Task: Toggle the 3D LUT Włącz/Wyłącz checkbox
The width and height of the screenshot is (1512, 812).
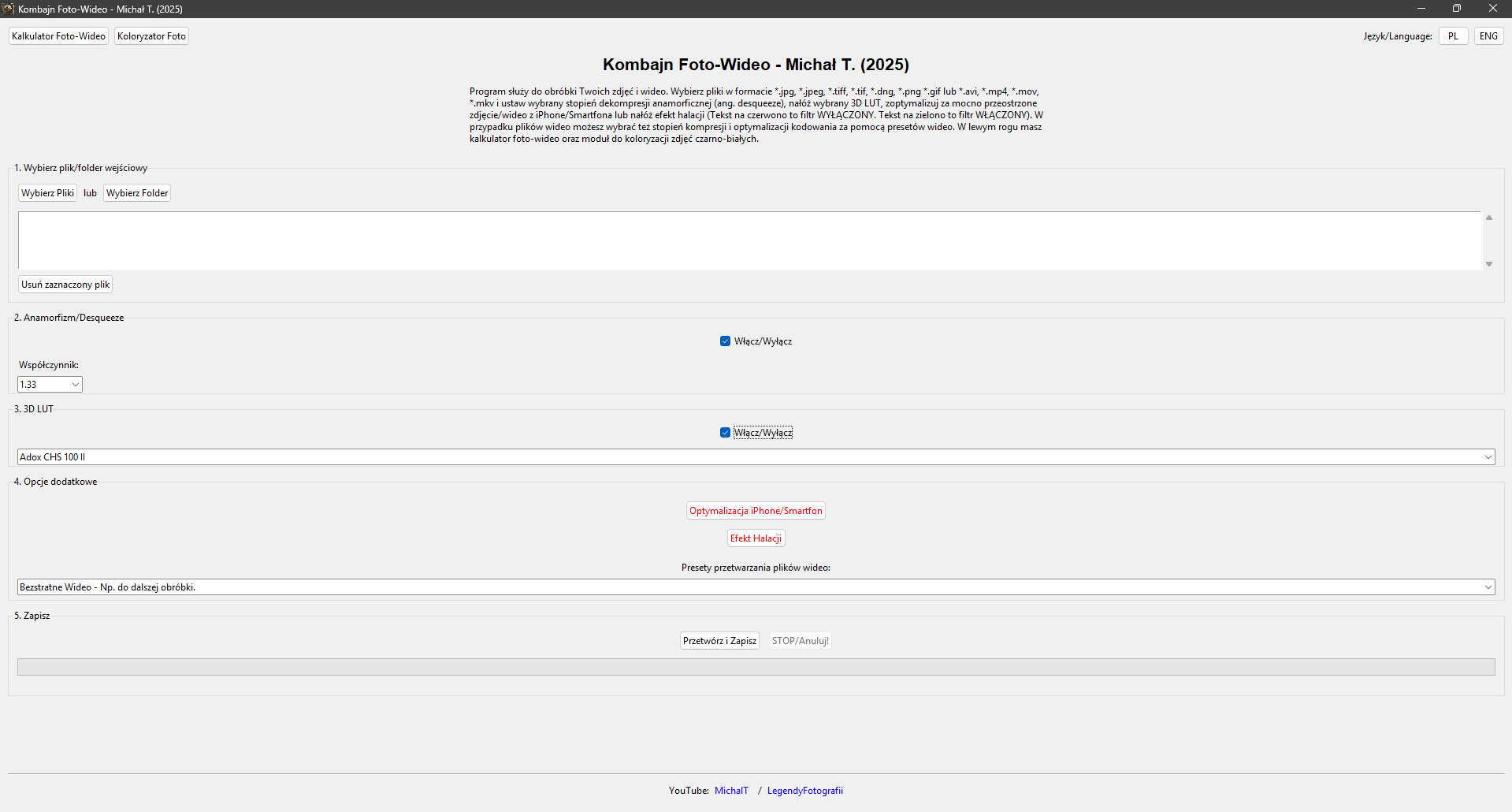Action: 725,432
